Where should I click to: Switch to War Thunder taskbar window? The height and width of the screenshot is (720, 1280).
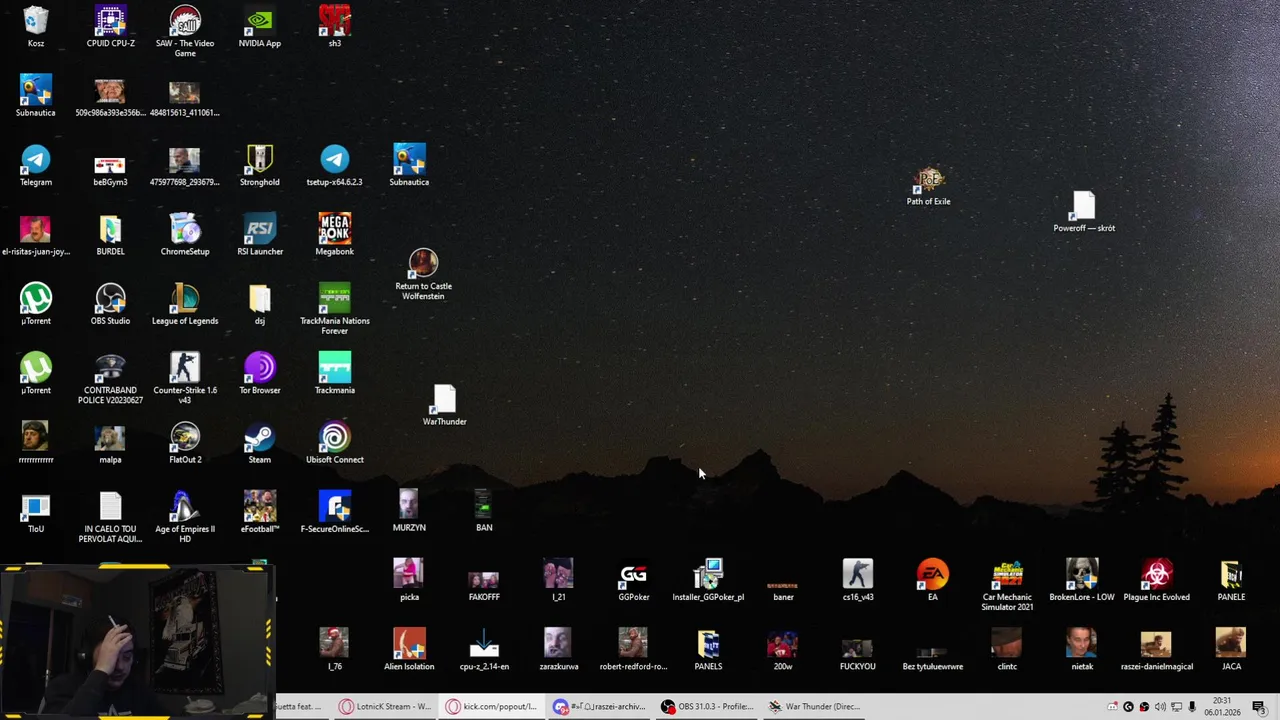815,706
